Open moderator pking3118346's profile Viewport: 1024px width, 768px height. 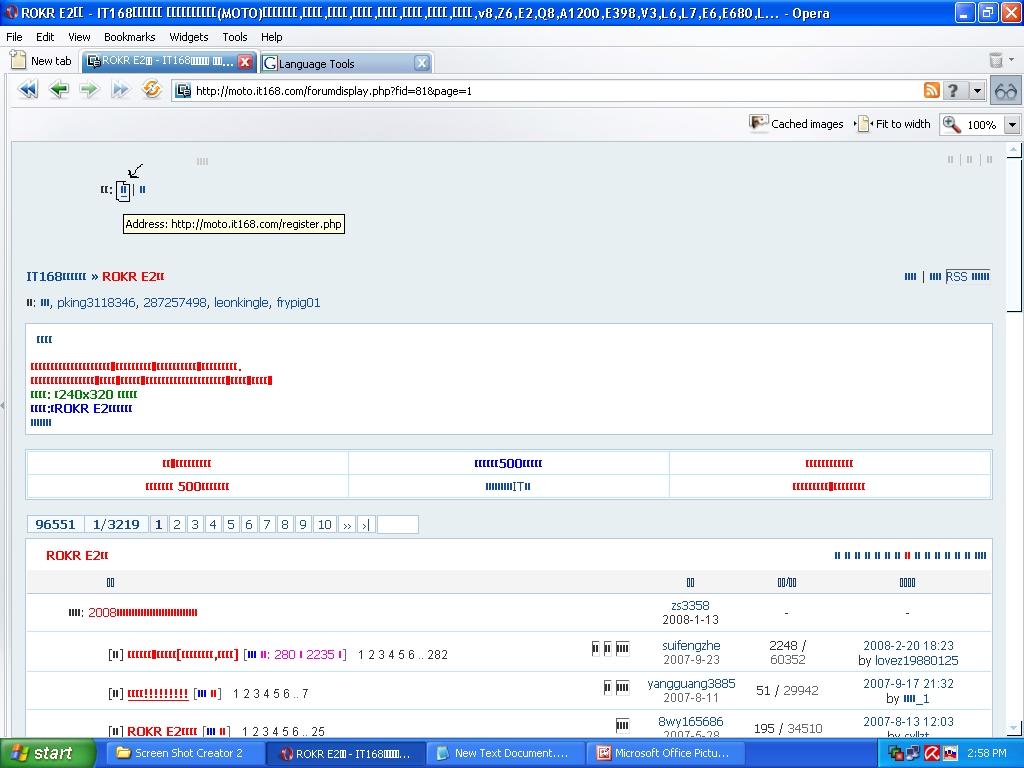[96, 302]
